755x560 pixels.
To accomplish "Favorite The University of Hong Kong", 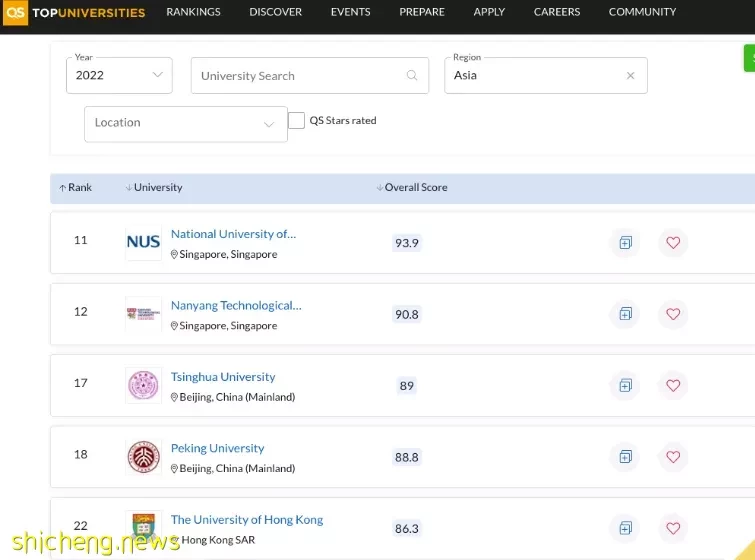I will point(673,528).
